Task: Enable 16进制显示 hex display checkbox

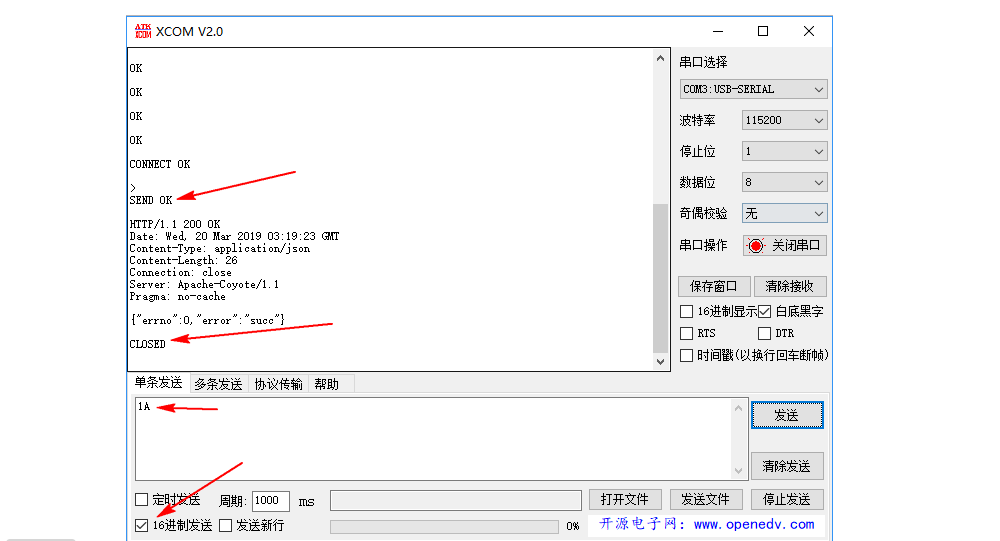Action: tap(686, 311)
